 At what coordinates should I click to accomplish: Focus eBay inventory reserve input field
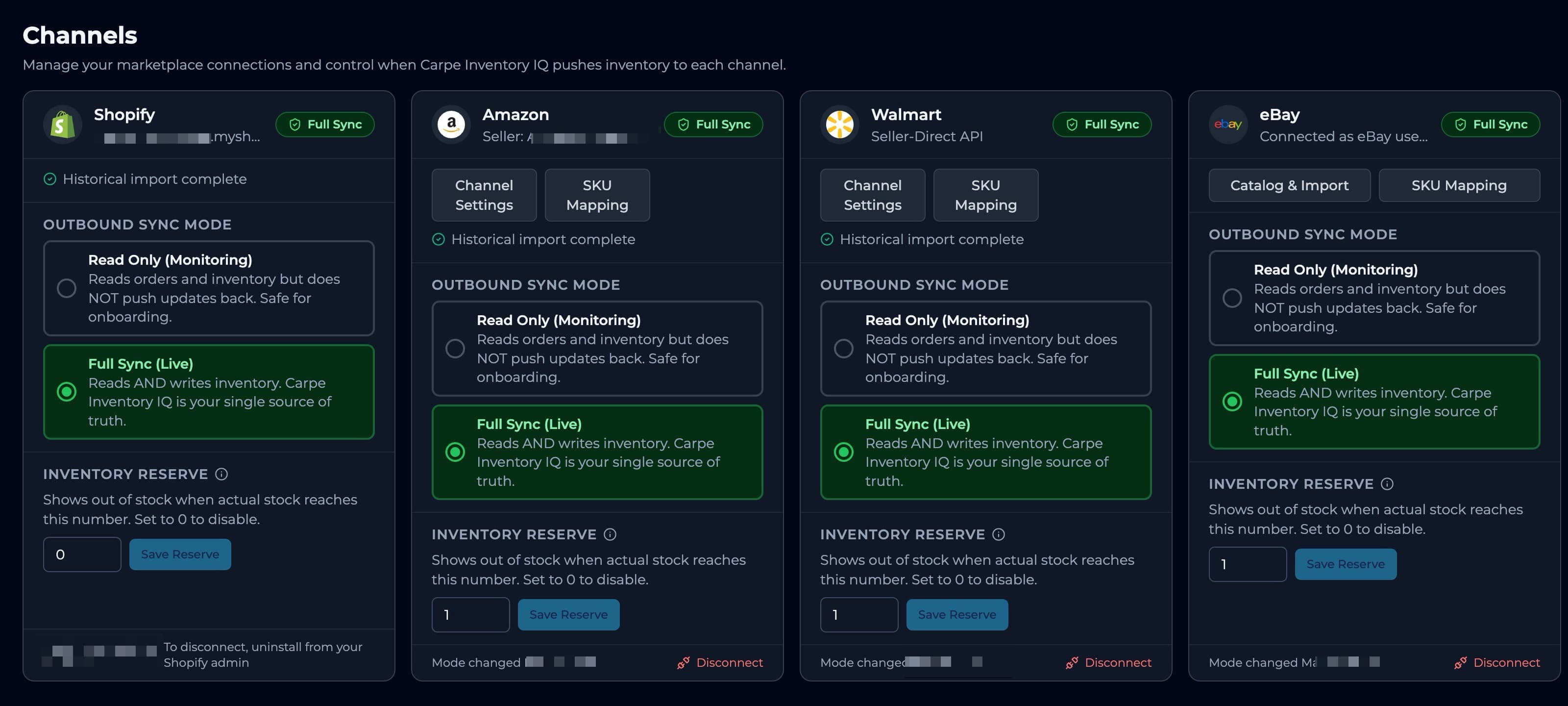click(x=1247, y=564)
